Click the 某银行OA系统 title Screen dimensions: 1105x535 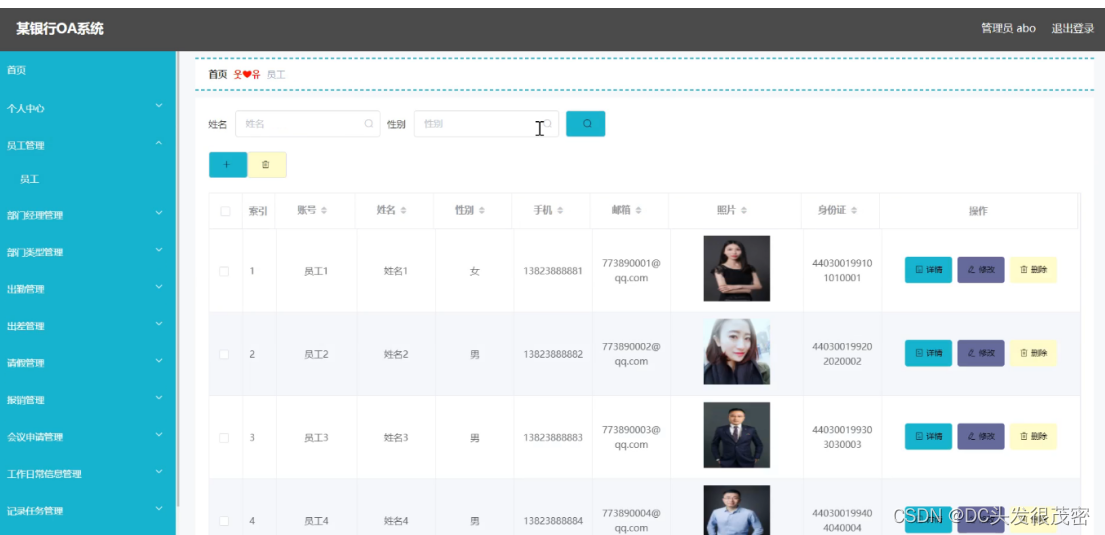click(60, 29)
